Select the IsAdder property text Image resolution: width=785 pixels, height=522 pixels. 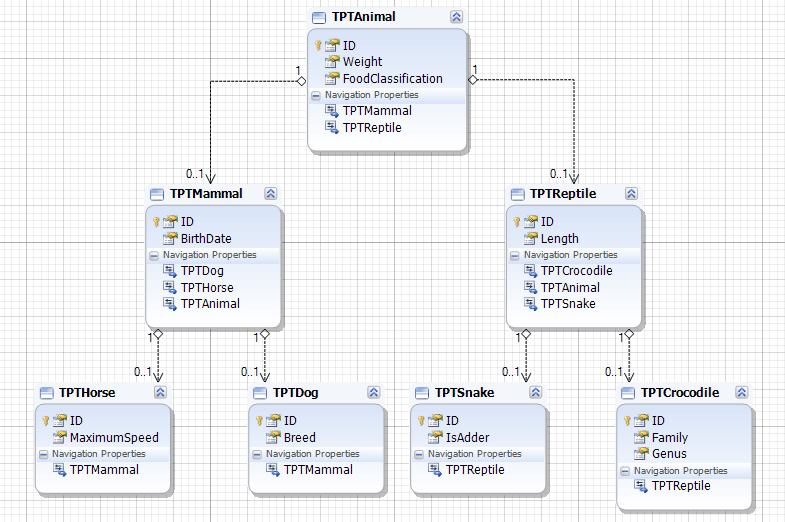(x=468, y=437)
